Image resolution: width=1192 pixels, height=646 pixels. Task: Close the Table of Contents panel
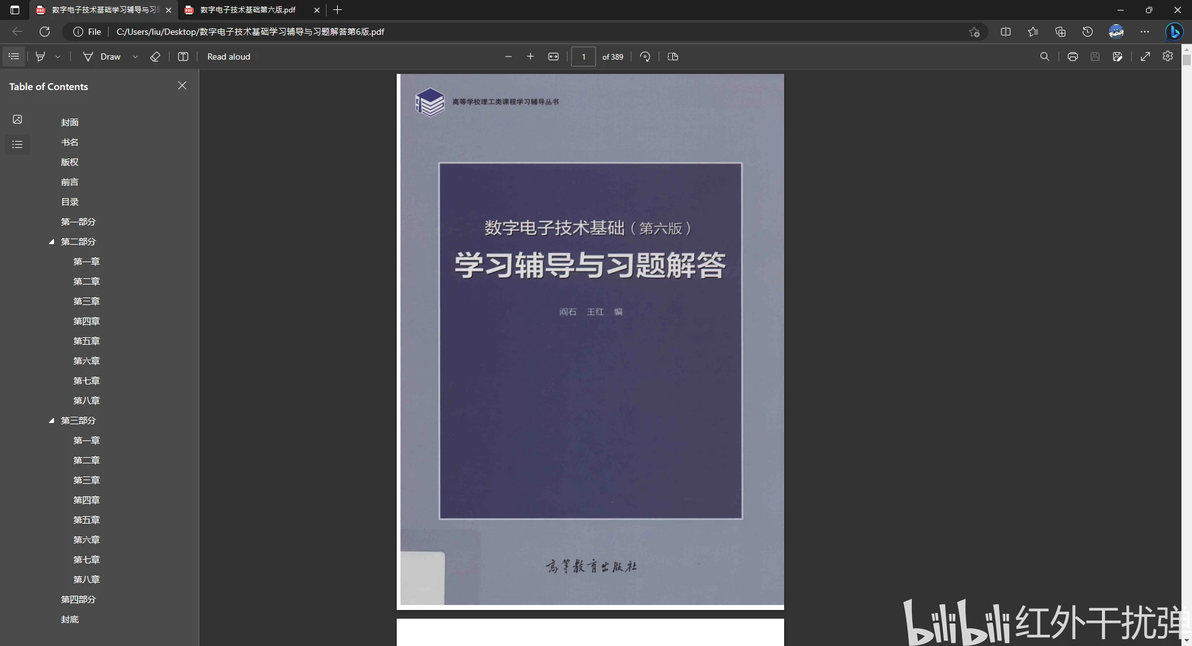[x=182, y=86]
